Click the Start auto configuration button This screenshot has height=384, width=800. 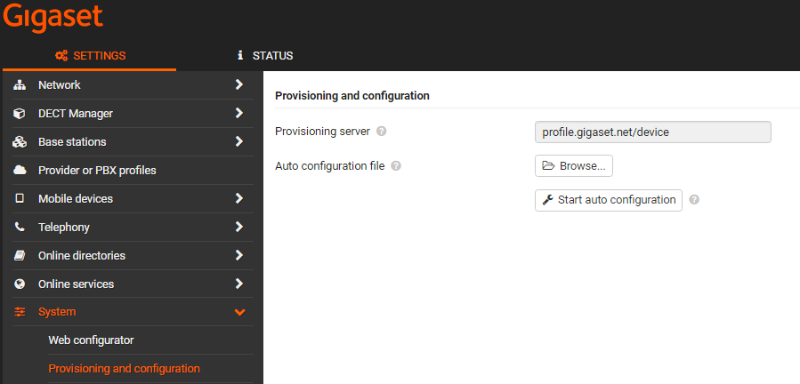coord(608,200)
